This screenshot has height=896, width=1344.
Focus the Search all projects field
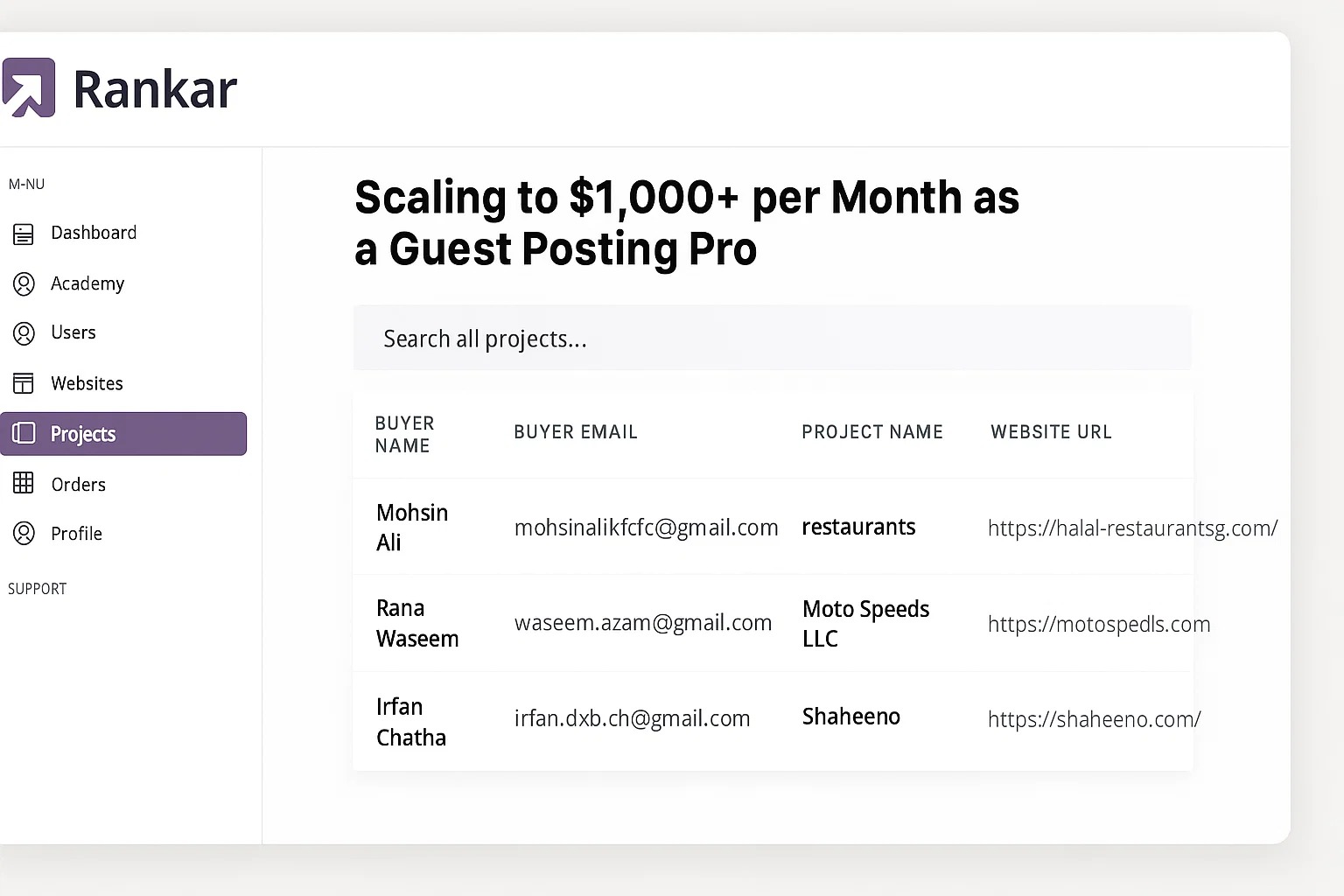tap(772, 339)
